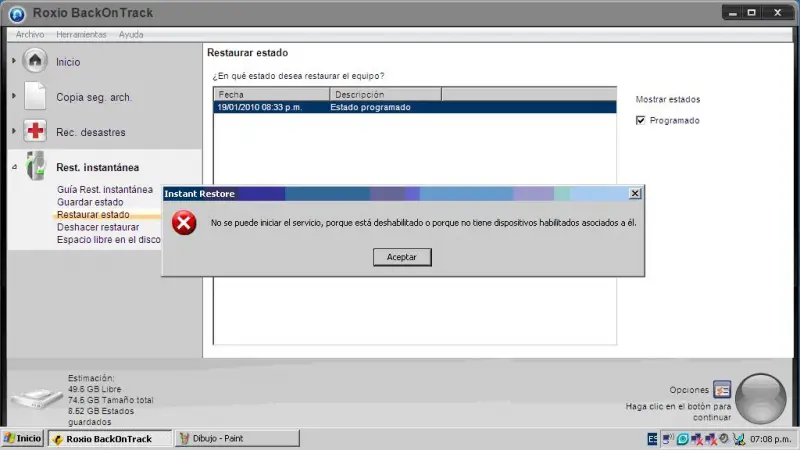Click the 74.5 GB Tamaño total text
Viewport: 800px width, 450px height.
tap(110, 400)
